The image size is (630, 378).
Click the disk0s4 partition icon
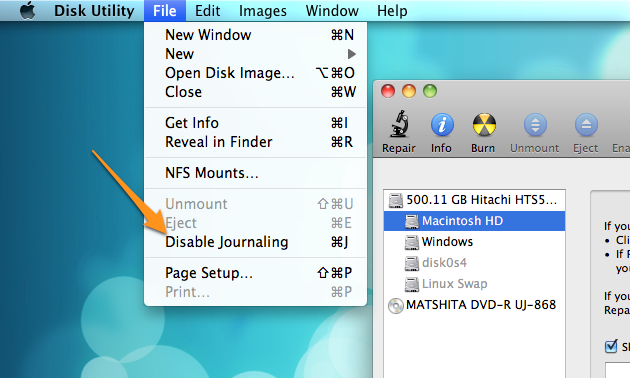pyautogui.click(x=412, y=263)
